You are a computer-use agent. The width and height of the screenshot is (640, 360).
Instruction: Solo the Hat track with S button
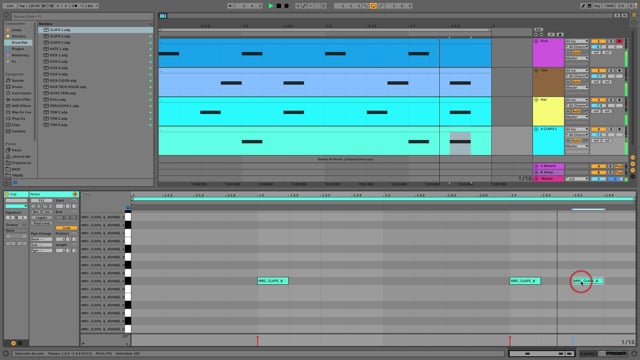(611, 100)
